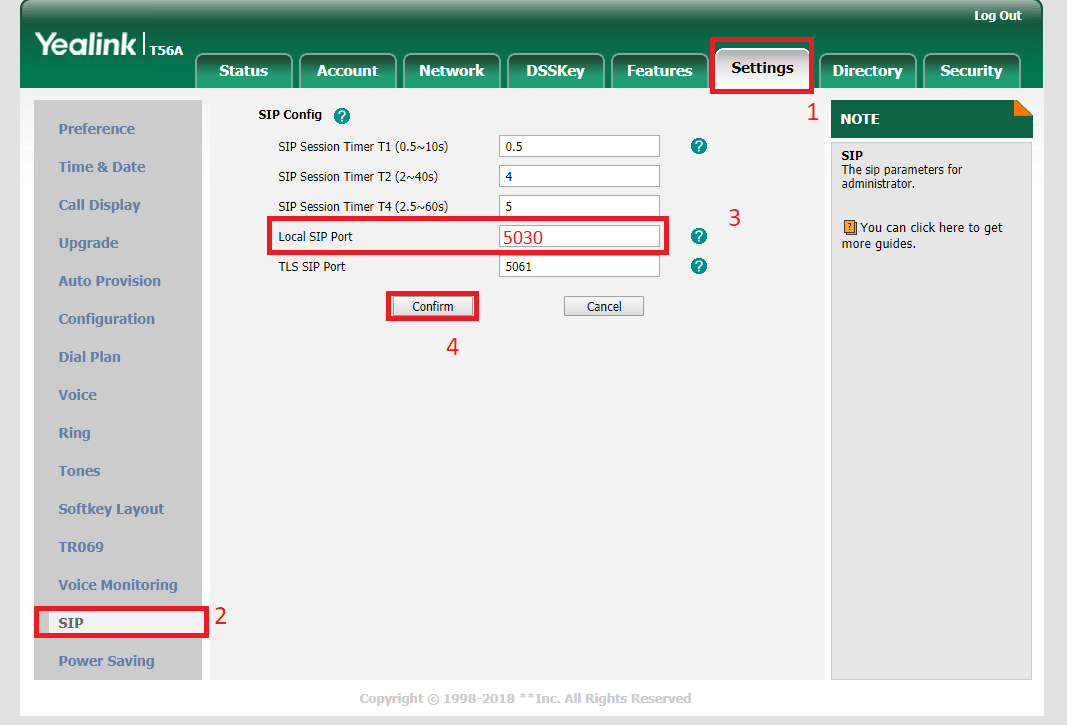Open the Upgrade page
Viewport: 1067px width, 725px height.
click(x=88, y=243)
